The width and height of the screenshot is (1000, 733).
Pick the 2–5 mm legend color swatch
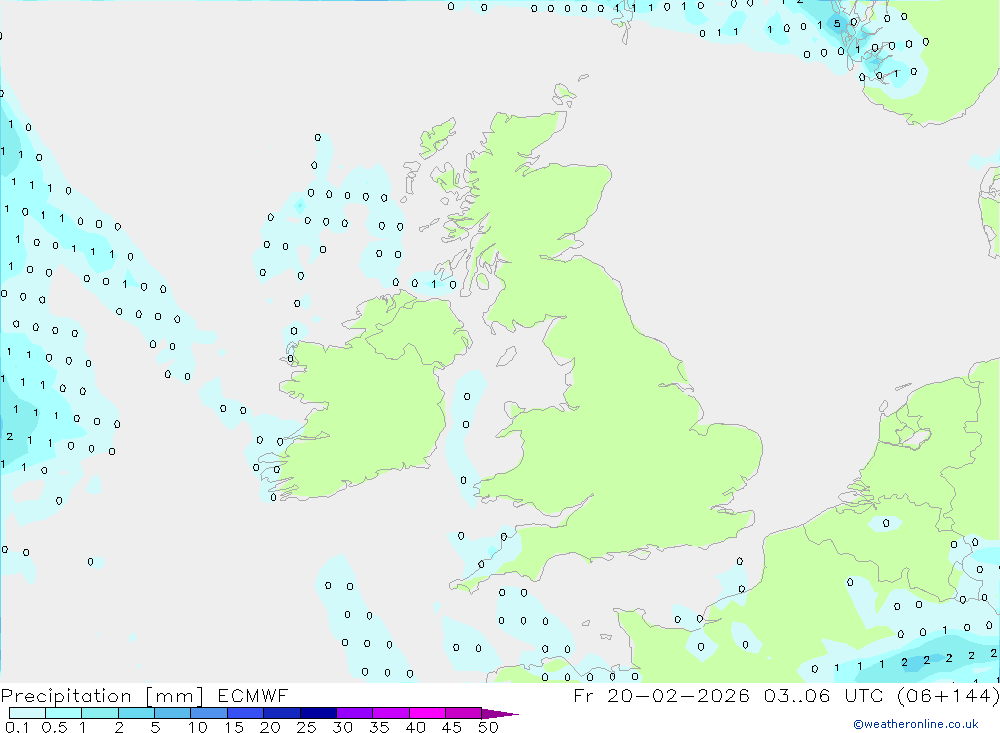click(x=136, y=713)
